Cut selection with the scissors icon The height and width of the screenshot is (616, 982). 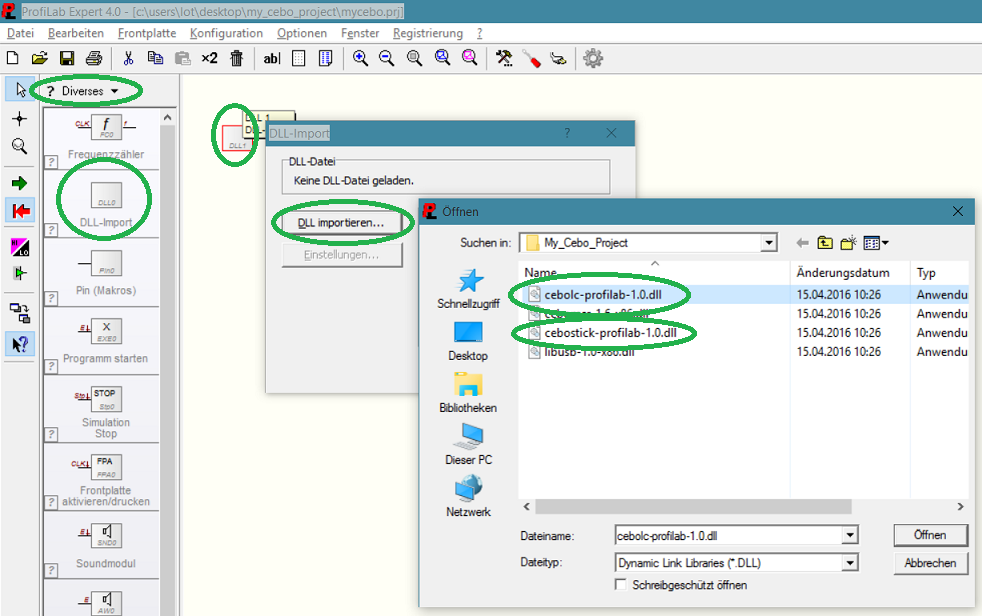(x=128, y=58)
